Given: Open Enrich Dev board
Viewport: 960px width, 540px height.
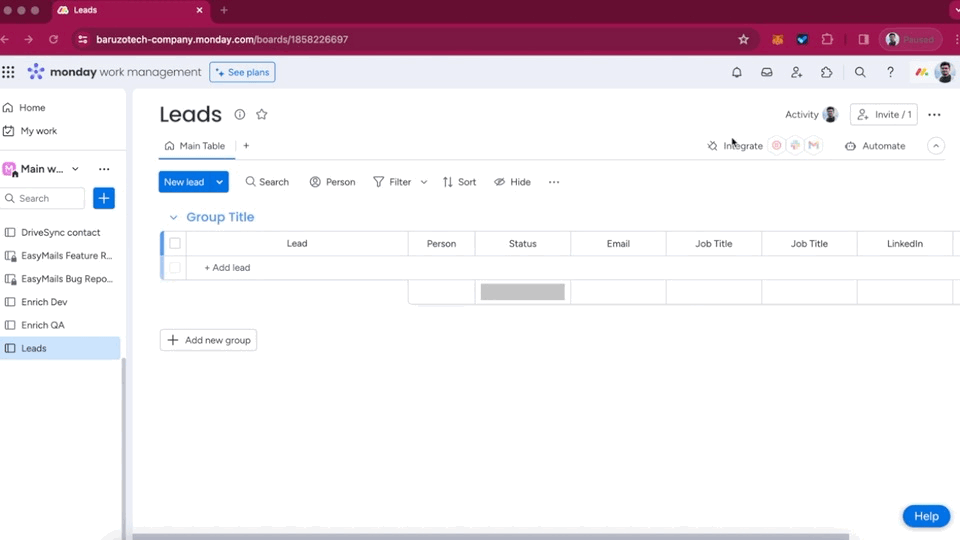Looking at the screenshot, I should pyautogui.click(x=60, y=302).
